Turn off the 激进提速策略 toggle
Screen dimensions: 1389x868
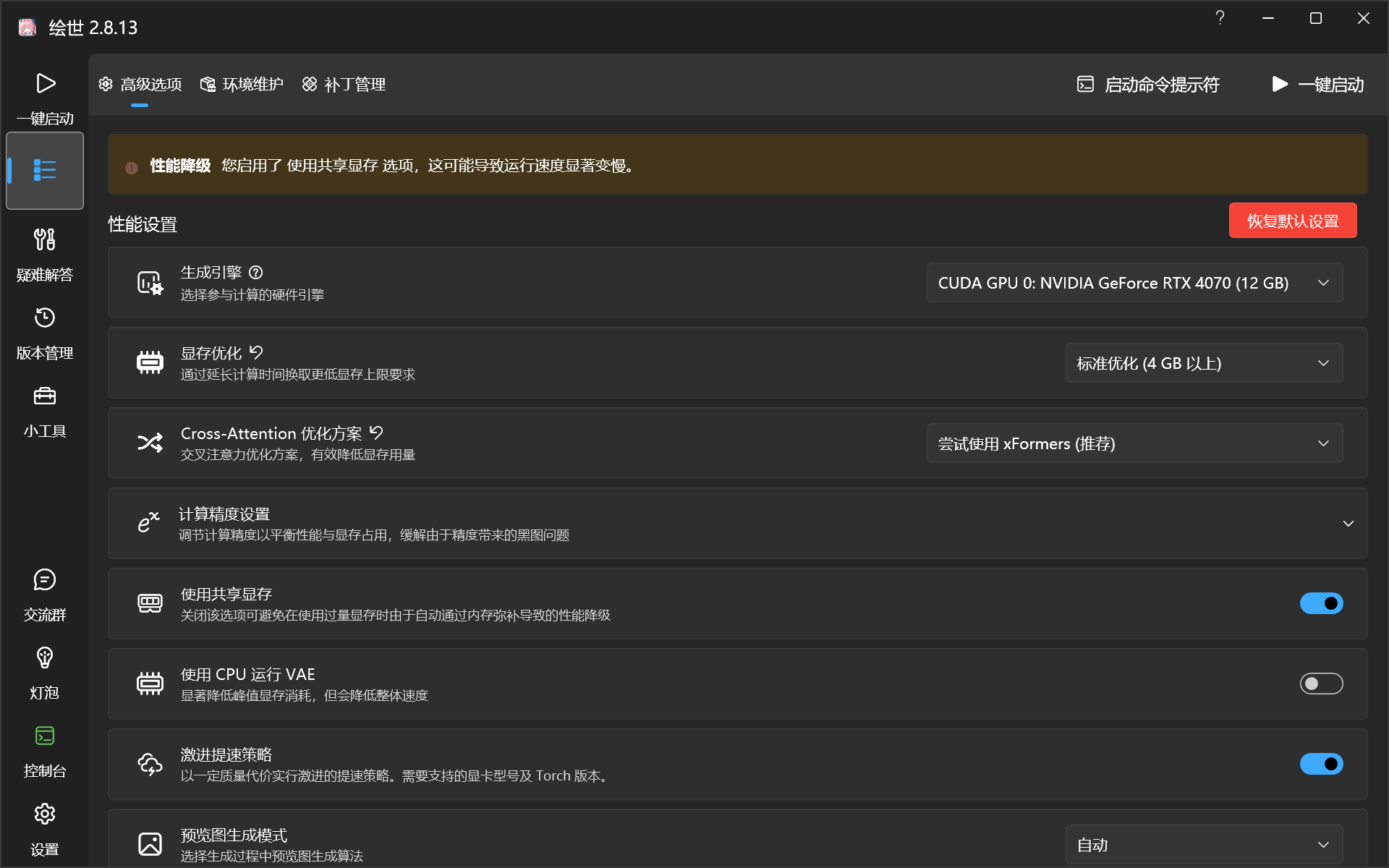tap(1320, 764)
